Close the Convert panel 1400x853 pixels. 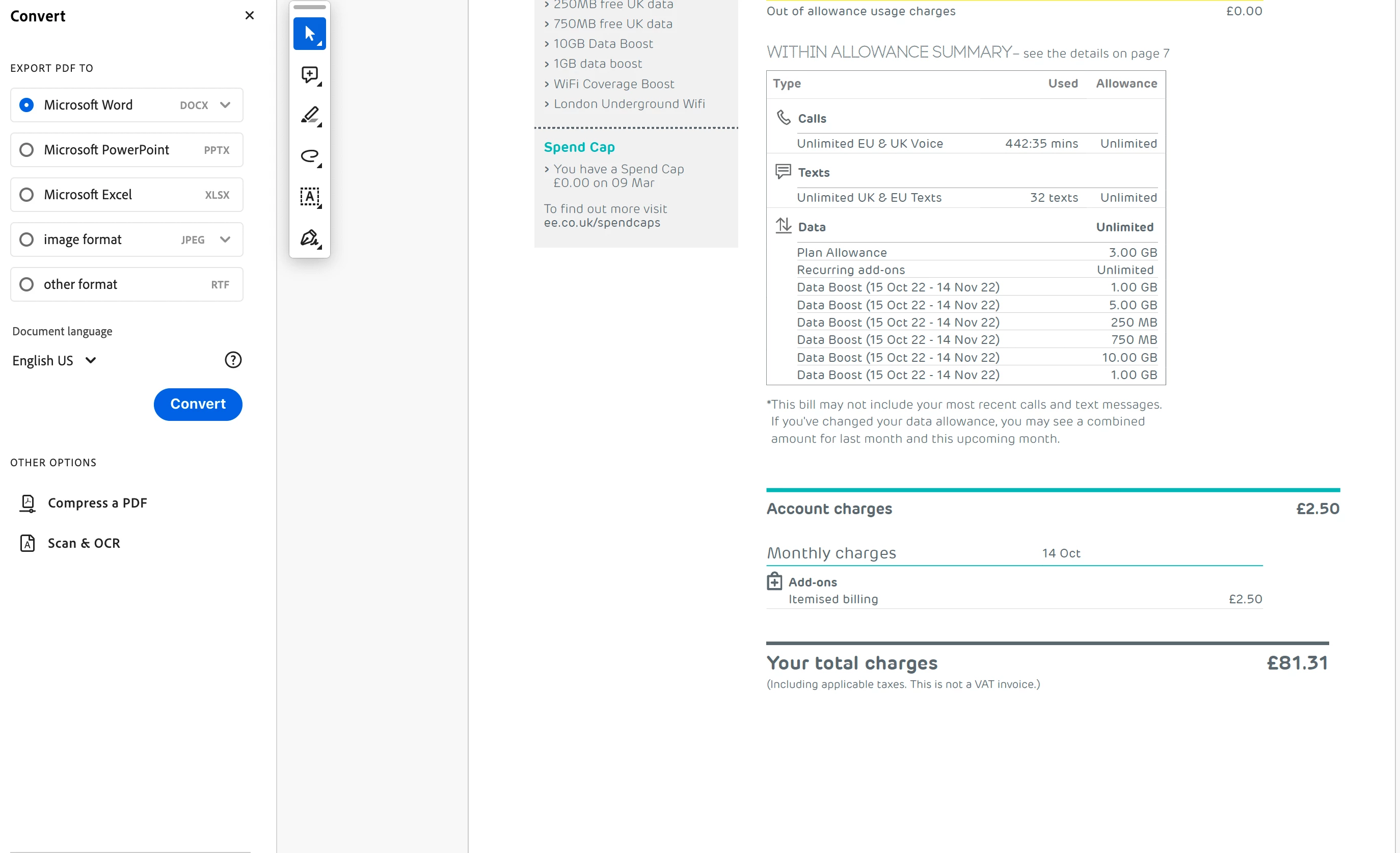(x=249, y=15)
